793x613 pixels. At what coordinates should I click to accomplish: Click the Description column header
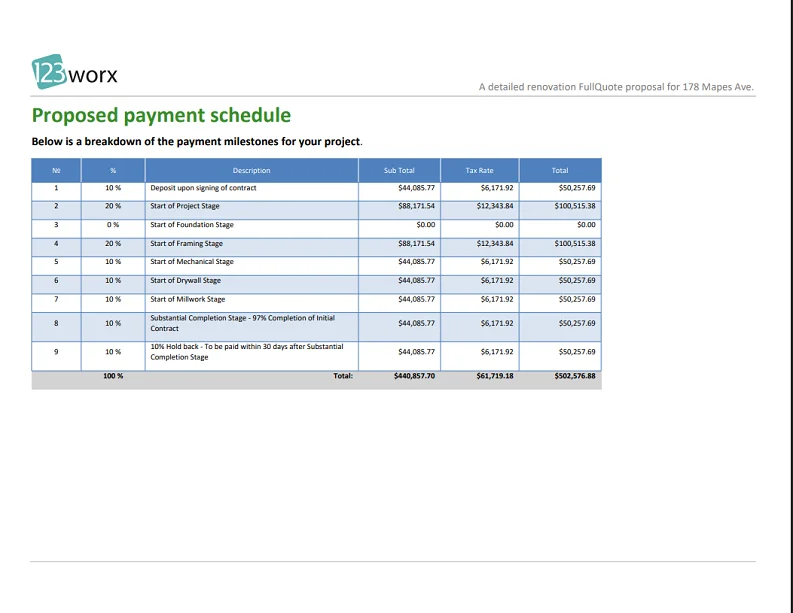coord(251,170)
